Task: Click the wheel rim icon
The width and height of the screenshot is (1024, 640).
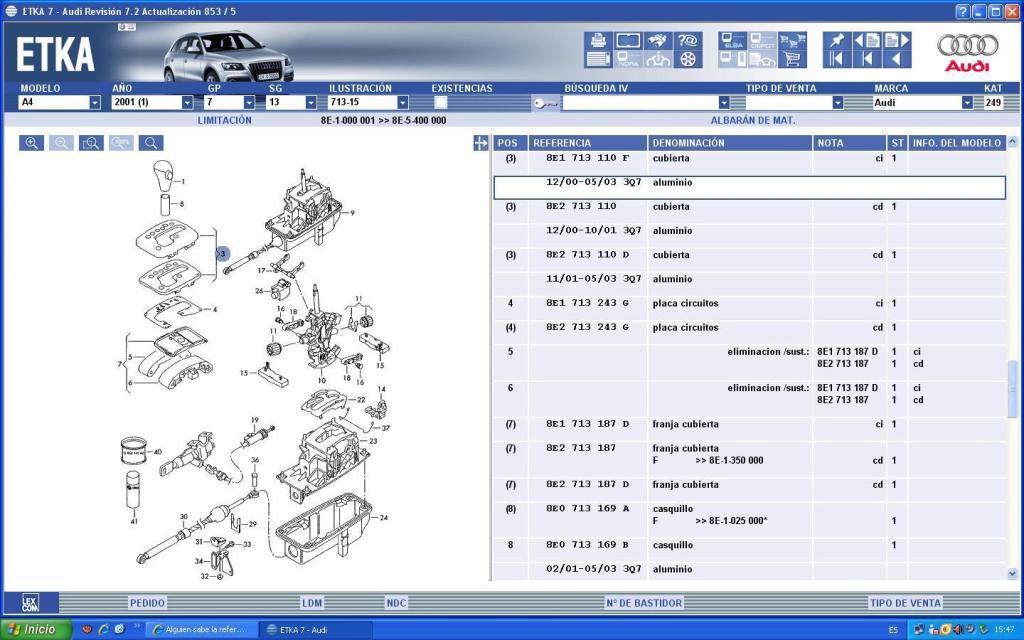Action: (x=688, y=59)
